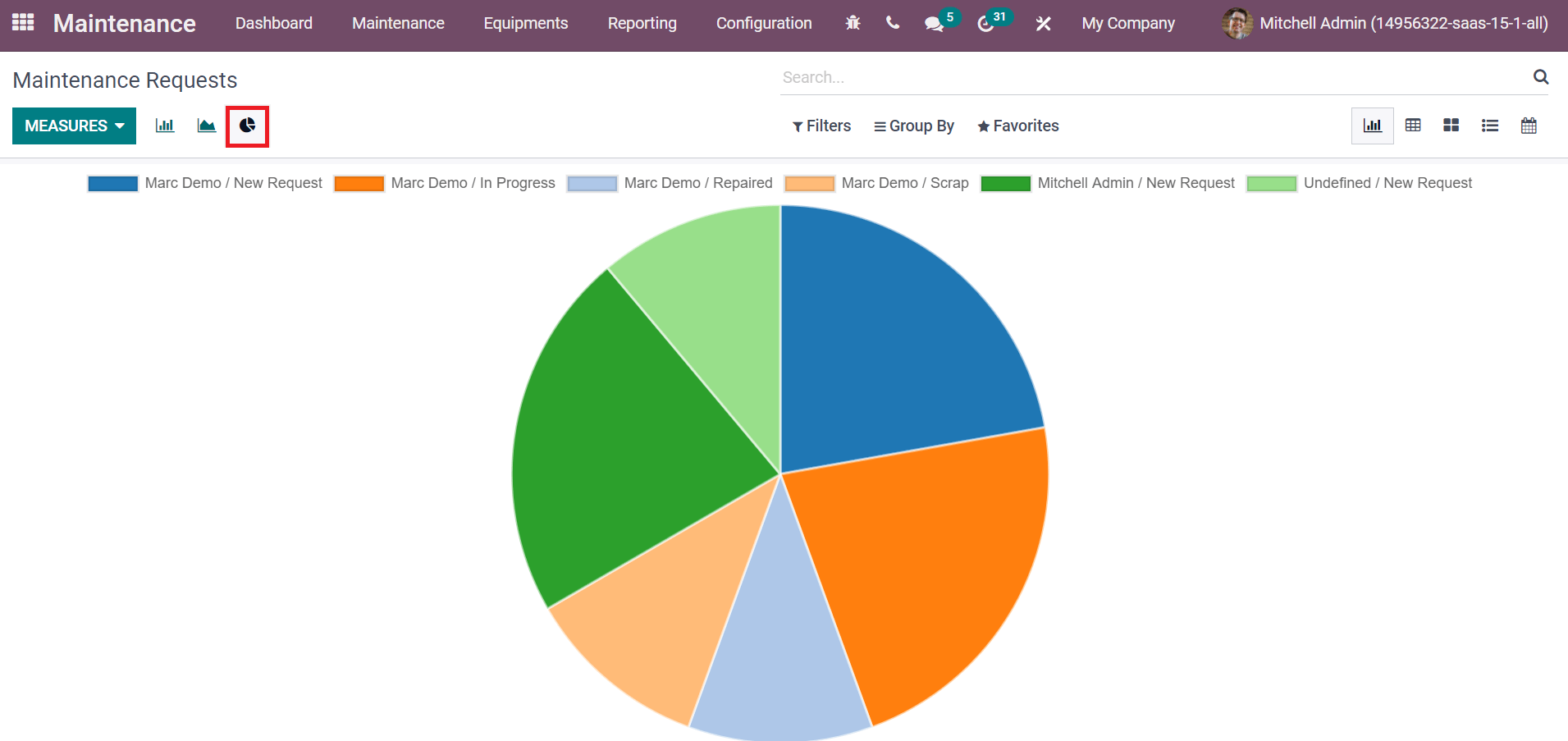
Task: Open the conversations message icon
Action: click(x=935, y=24)
